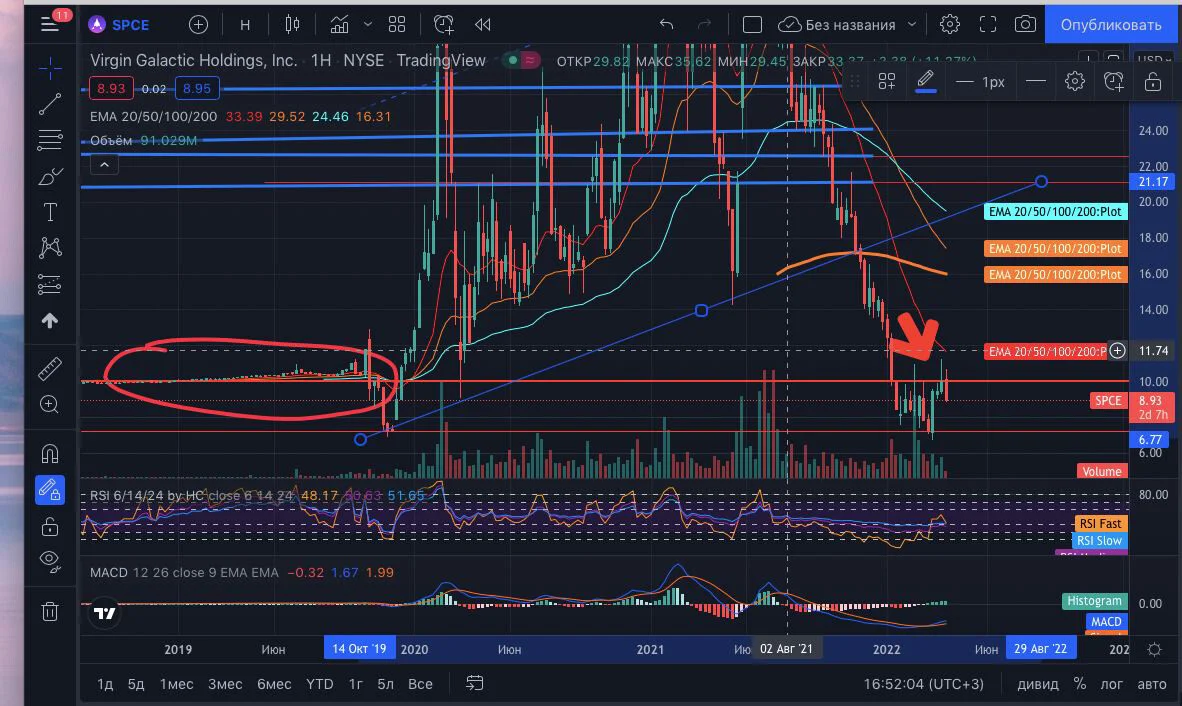Toggle hide all drawings eye icon
1182x706 pixels.
coord(50,561)
